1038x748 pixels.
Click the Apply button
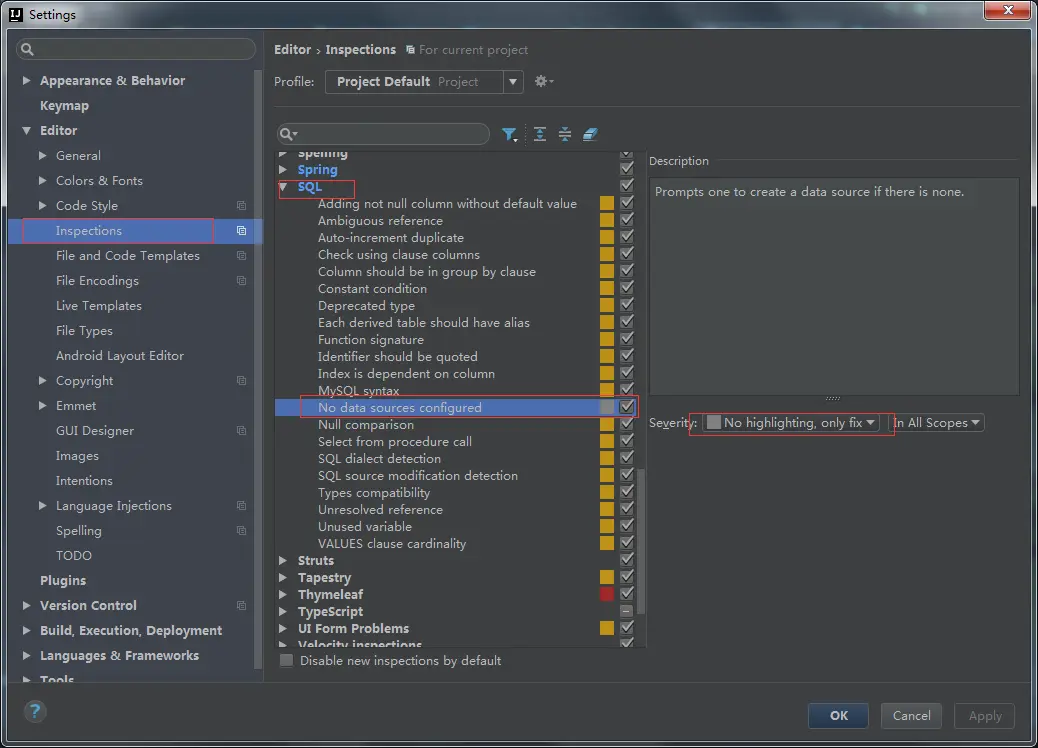click(984, 716)
